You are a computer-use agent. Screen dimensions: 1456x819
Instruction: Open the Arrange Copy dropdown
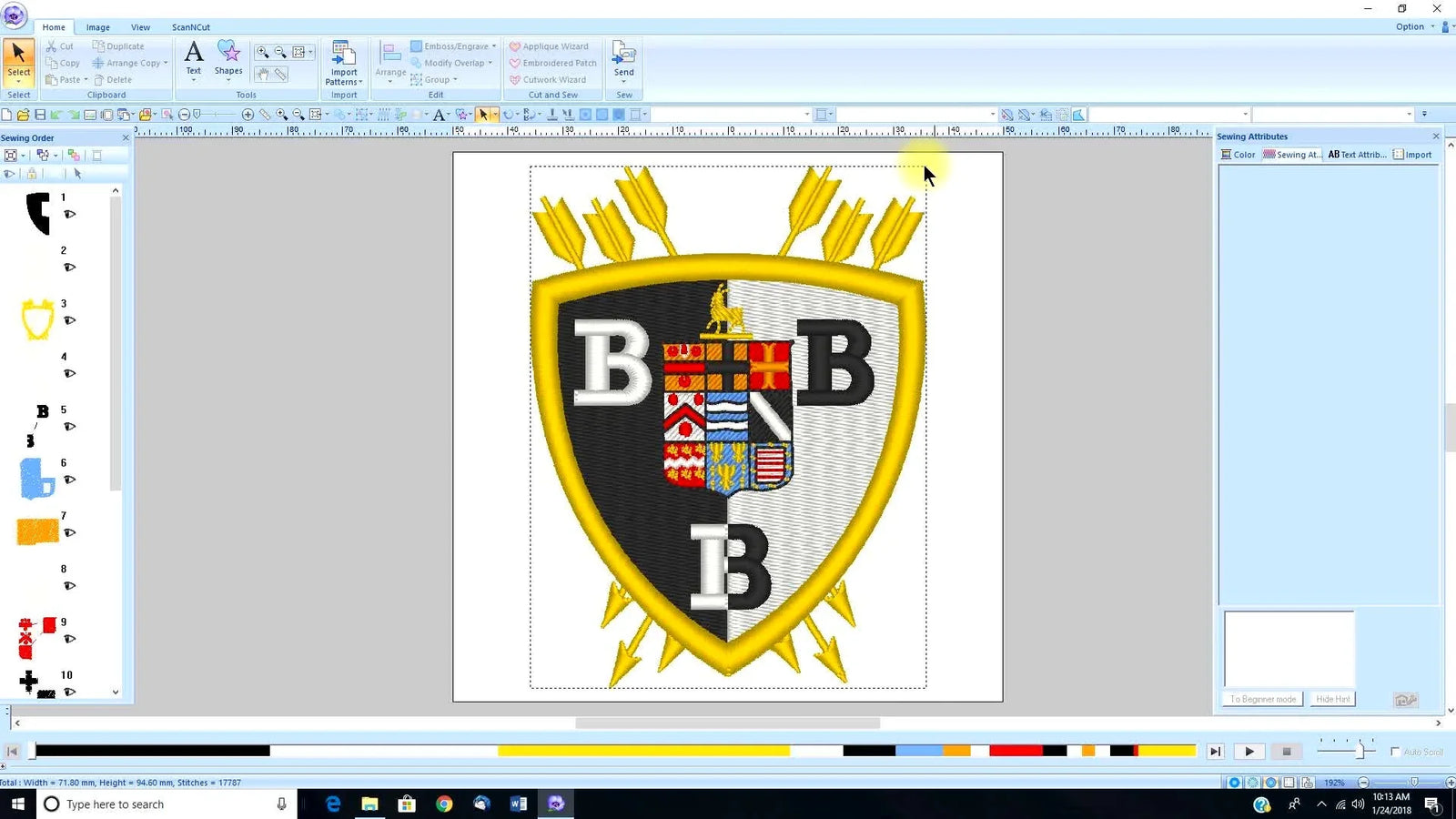[166, 64]
